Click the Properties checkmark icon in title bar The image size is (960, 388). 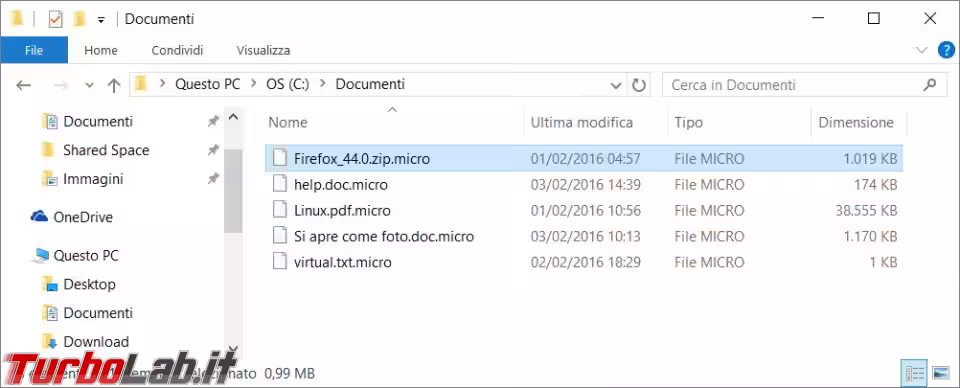[56, 20]
